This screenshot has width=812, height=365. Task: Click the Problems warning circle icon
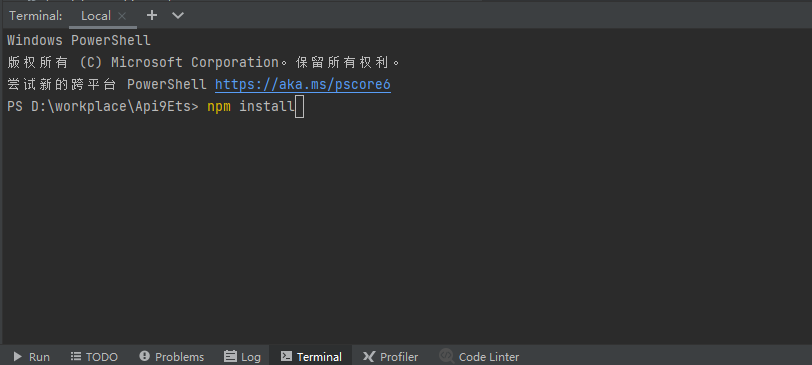click(144, 356)
